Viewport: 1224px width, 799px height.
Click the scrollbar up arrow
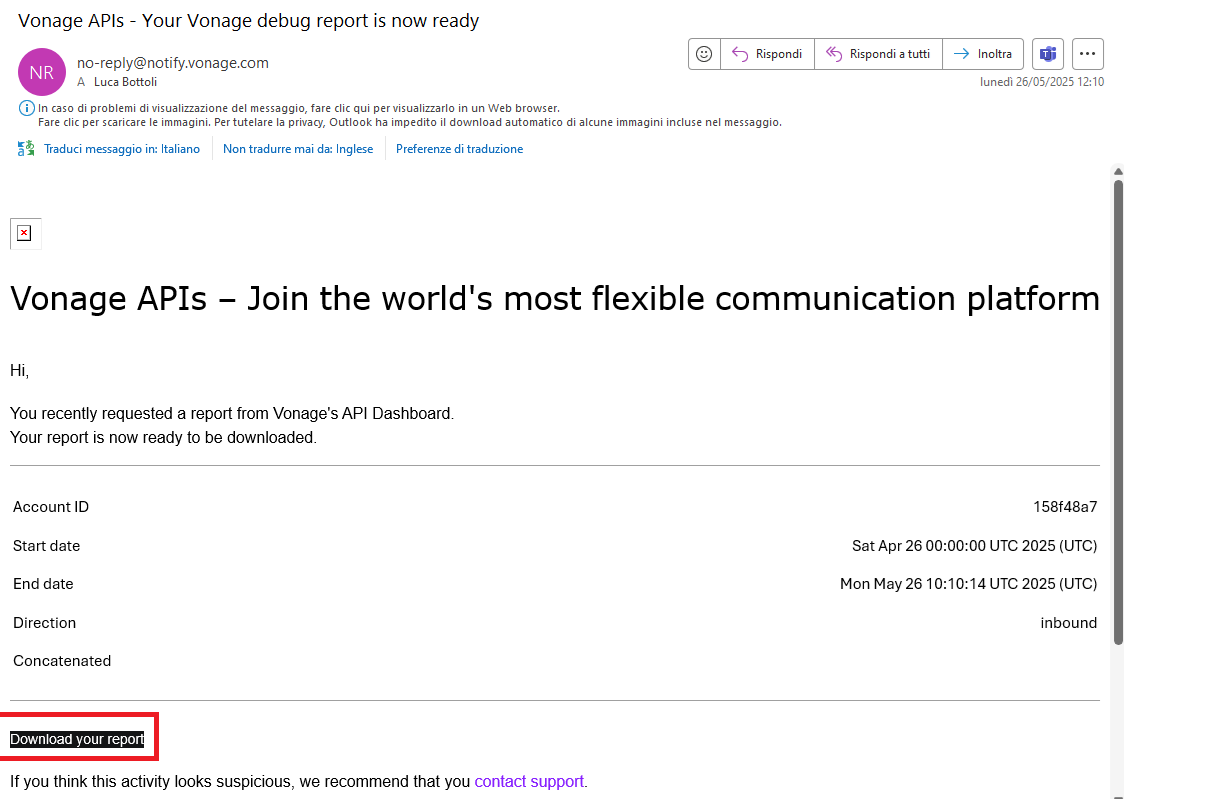pos(1118,171)
